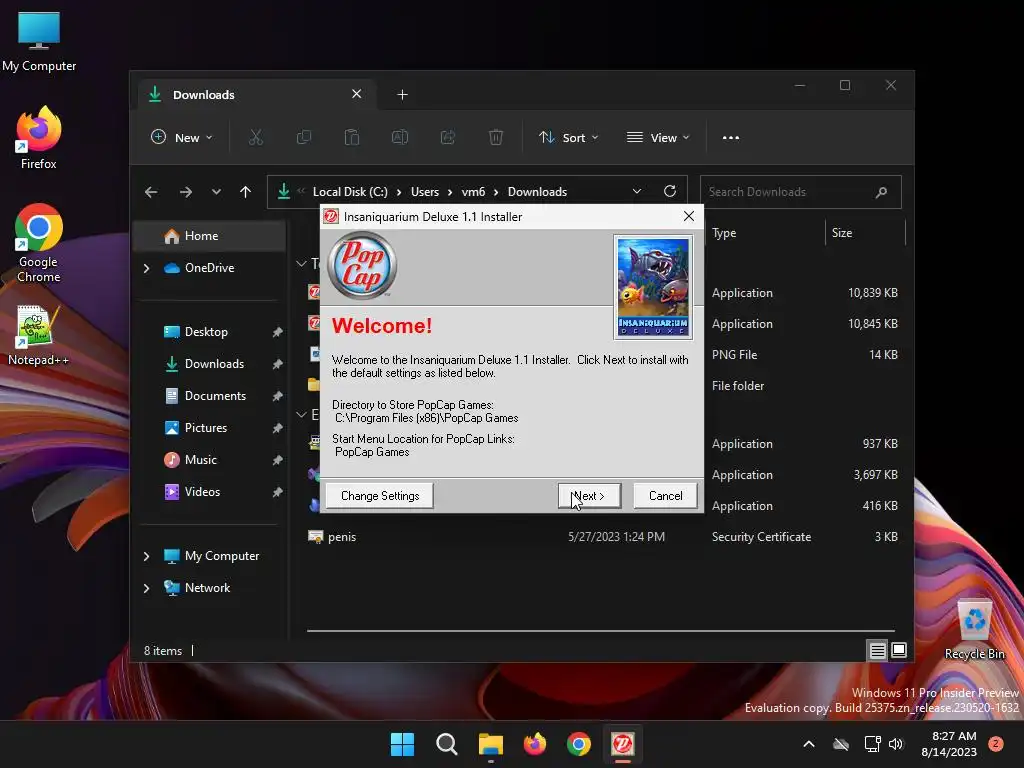Select the Downloads tab in Explorer
The height and width of the screenshot is (768, 1024).
(x=257, y=95)
